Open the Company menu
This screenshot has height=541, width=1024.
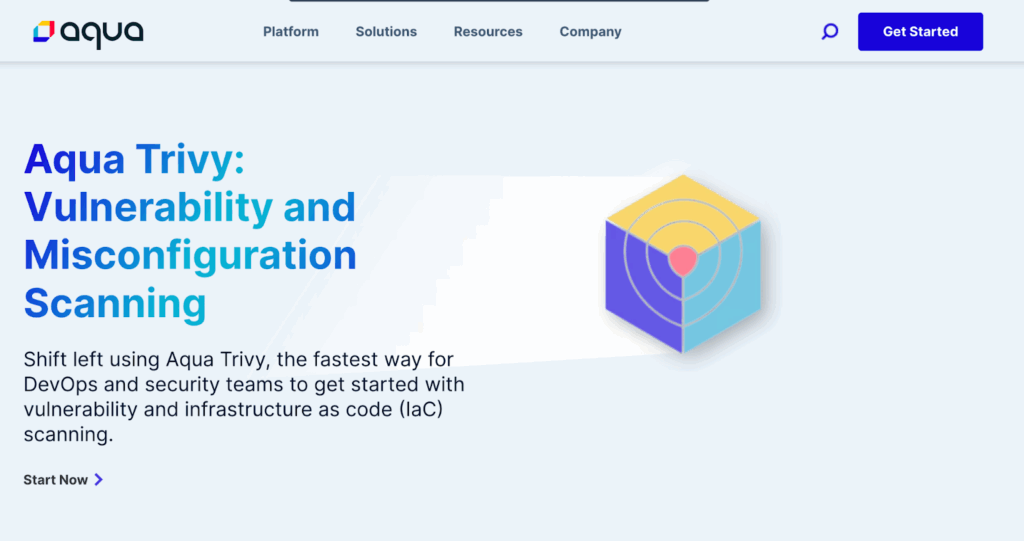coord(590,31)
